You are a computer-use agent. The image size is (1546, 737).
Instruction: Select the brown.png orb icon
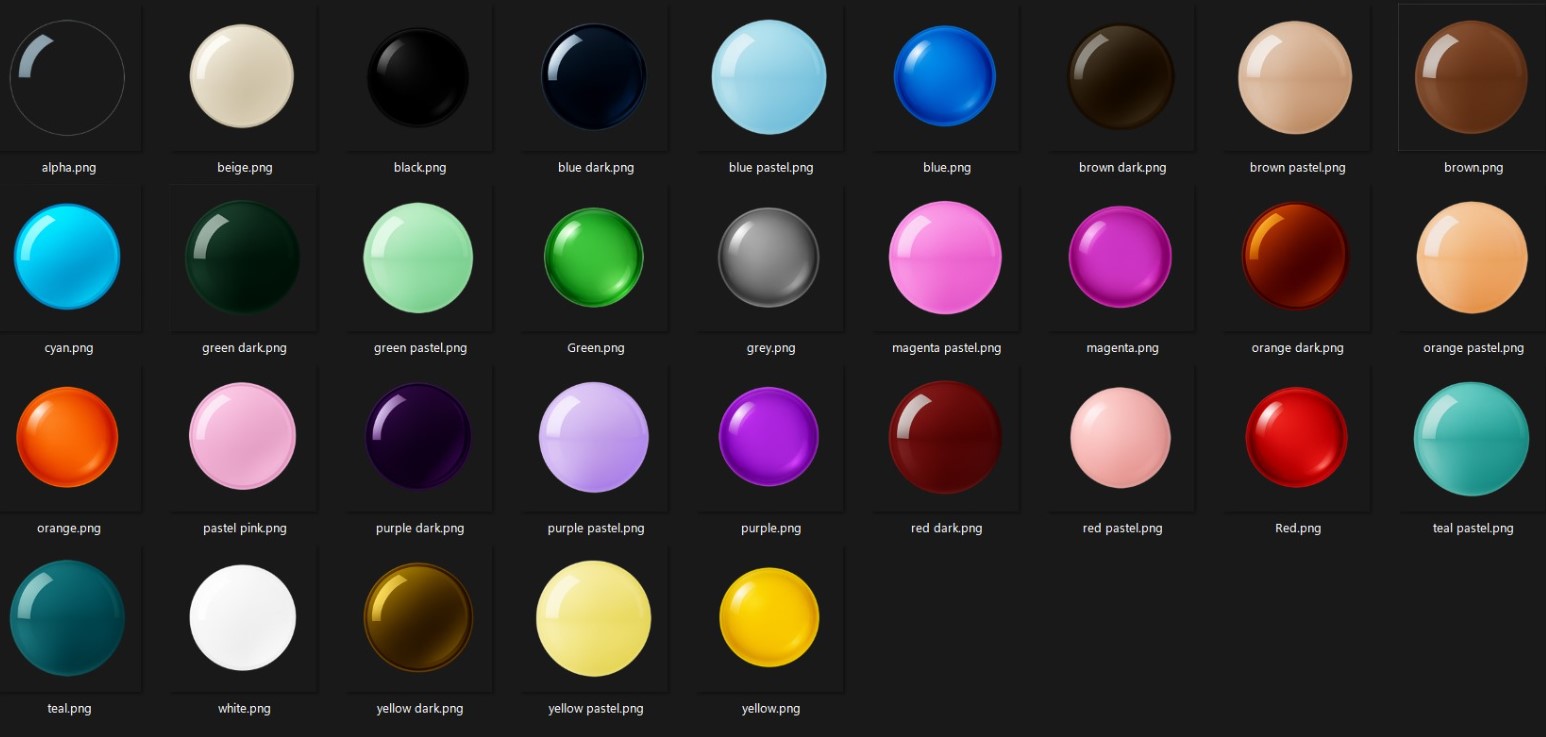[1471, 77]
